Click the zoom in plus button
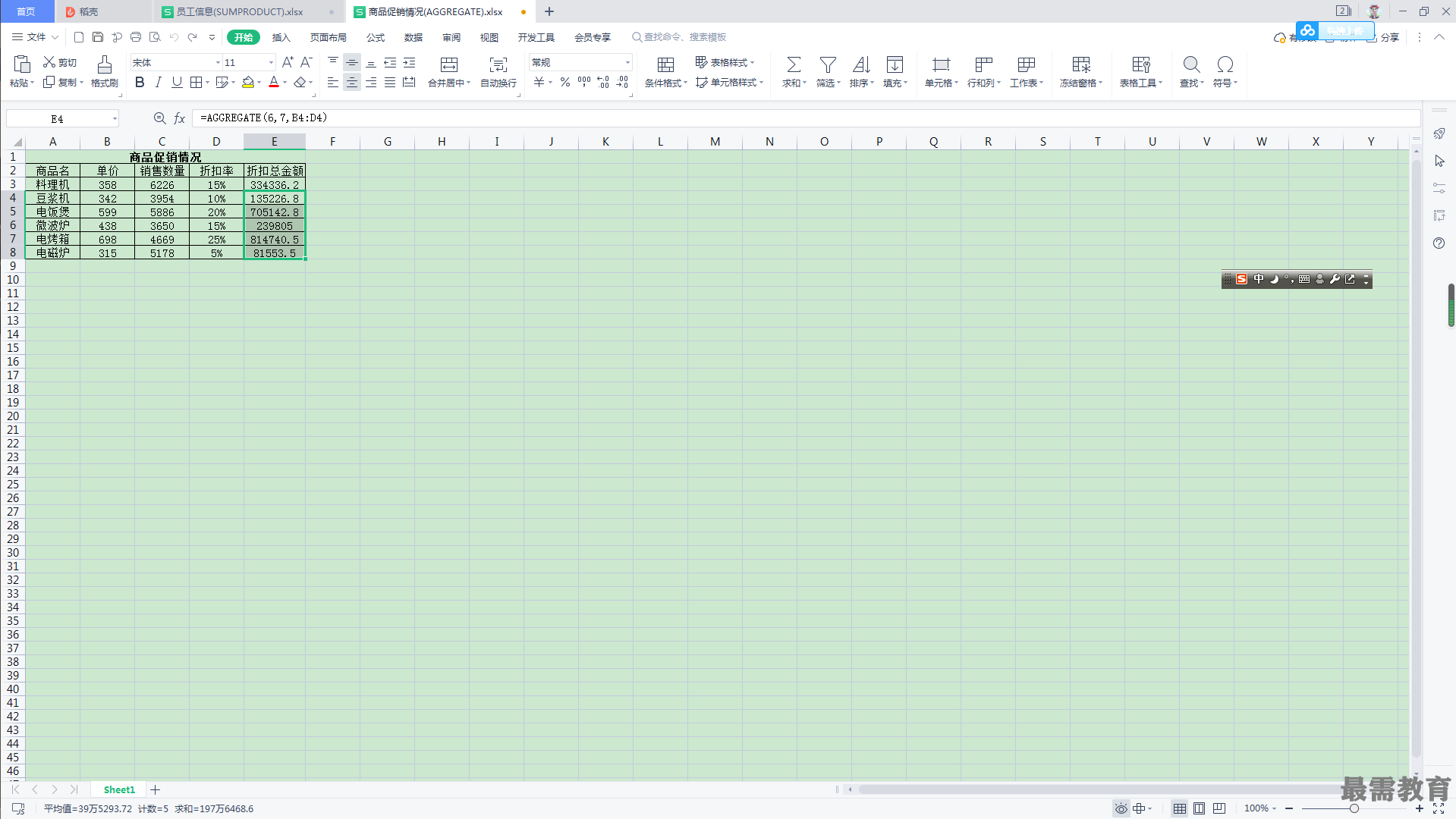The image size is (1456, 819). pos(1420,808)
